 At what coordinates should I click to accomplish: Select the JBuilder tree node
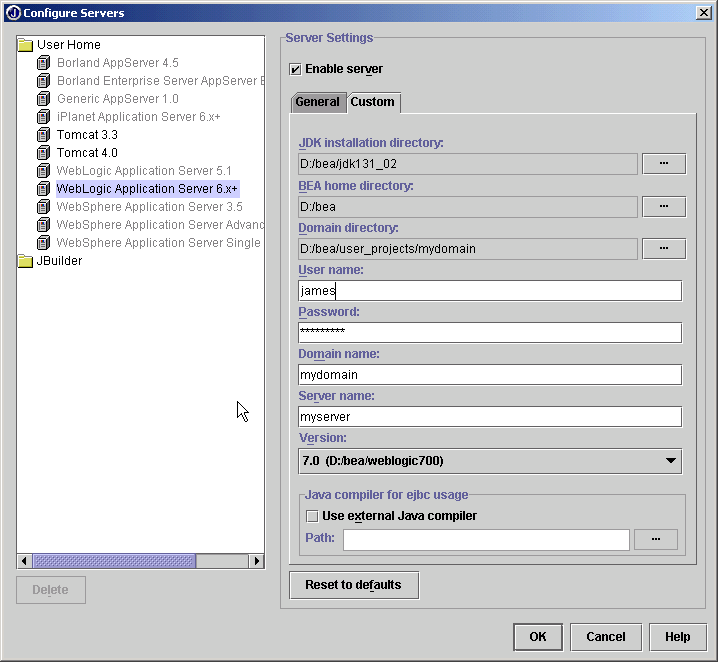pos(59,261)
